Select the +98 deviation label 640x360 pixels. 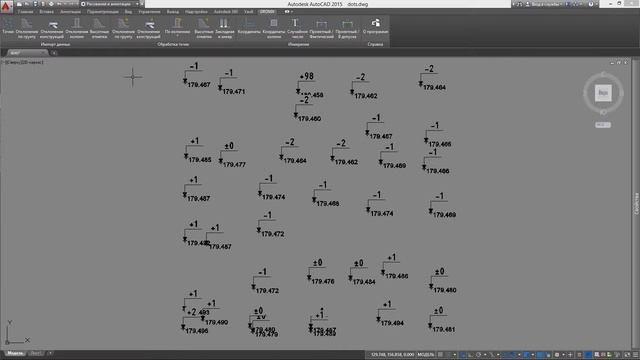[x=307, y=76]
